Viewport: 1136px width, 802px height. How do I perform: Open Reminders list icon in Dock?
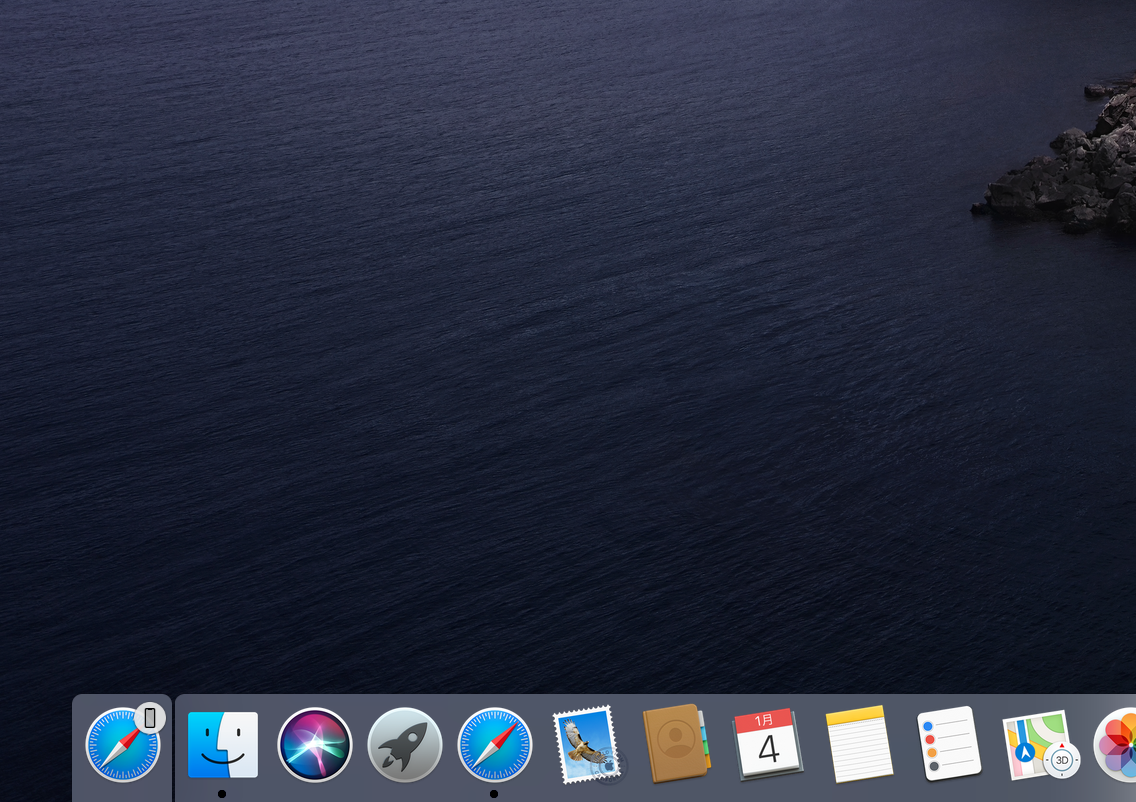[x=949, y=744]
